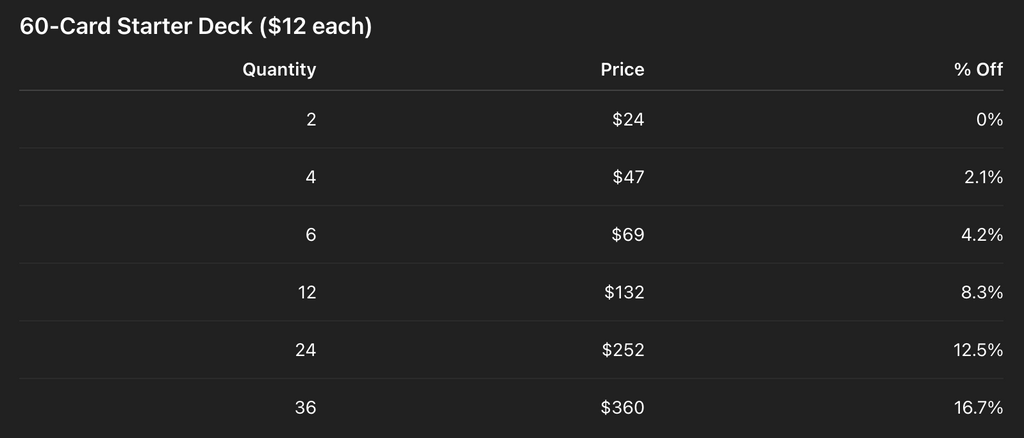The width and height of the screenshot is (1024, 438).
Task: Click the "60-Card Starter Deck" table title
Action: (196, 27)
